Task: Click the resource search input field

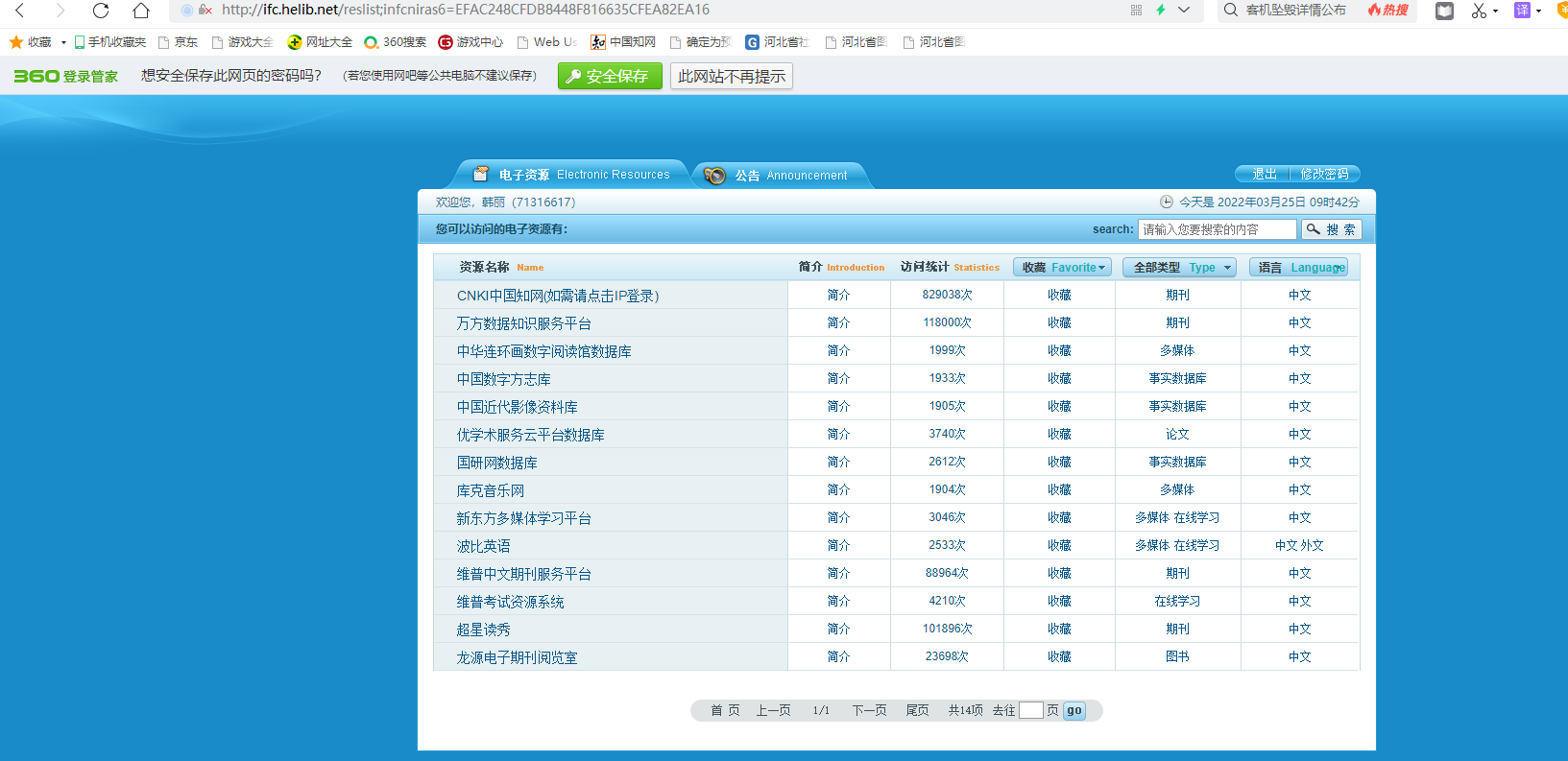Action: click(1218, 229)
